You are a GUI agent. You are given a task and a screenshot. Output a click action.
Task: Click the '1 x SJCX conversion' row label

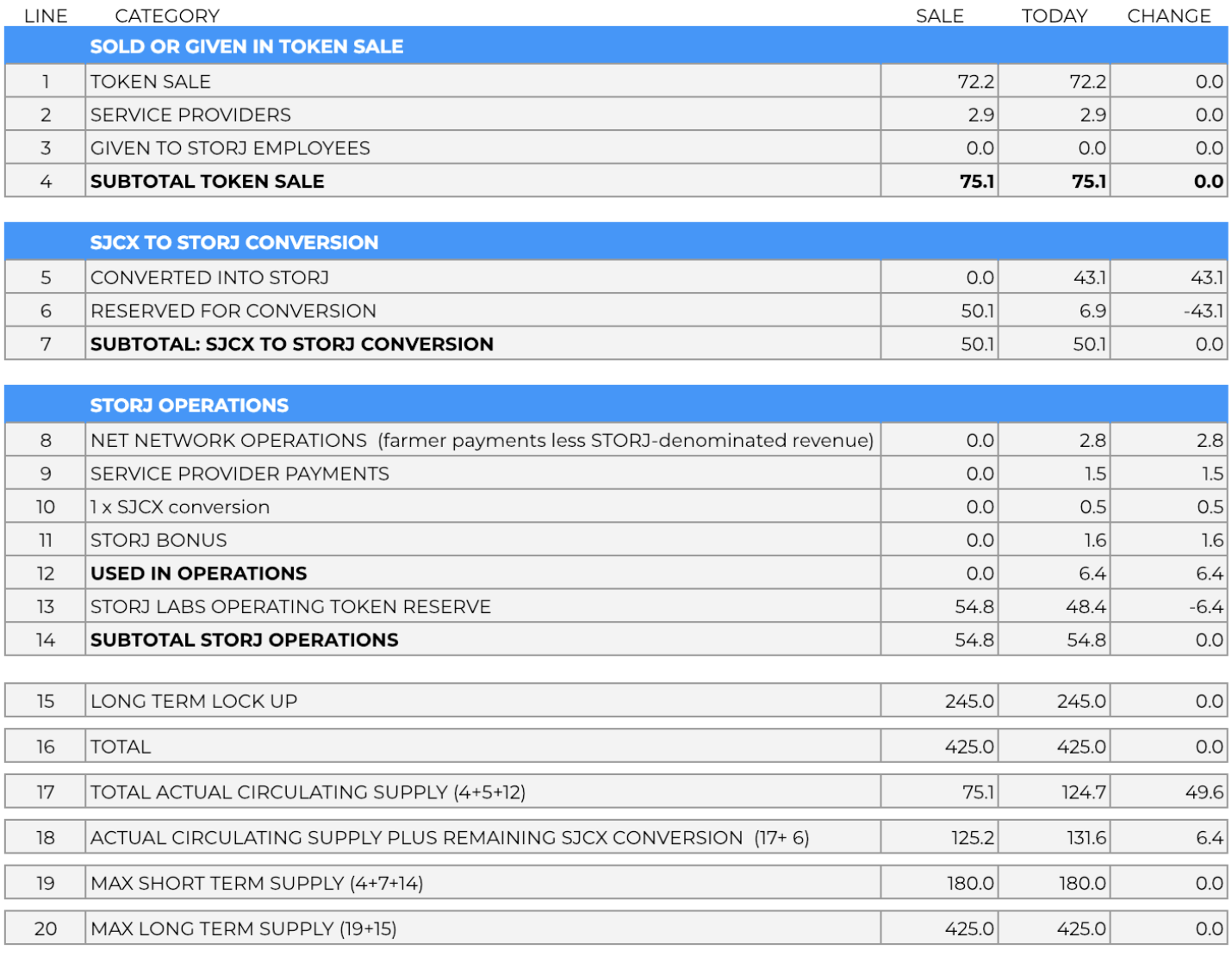[180, 507]
